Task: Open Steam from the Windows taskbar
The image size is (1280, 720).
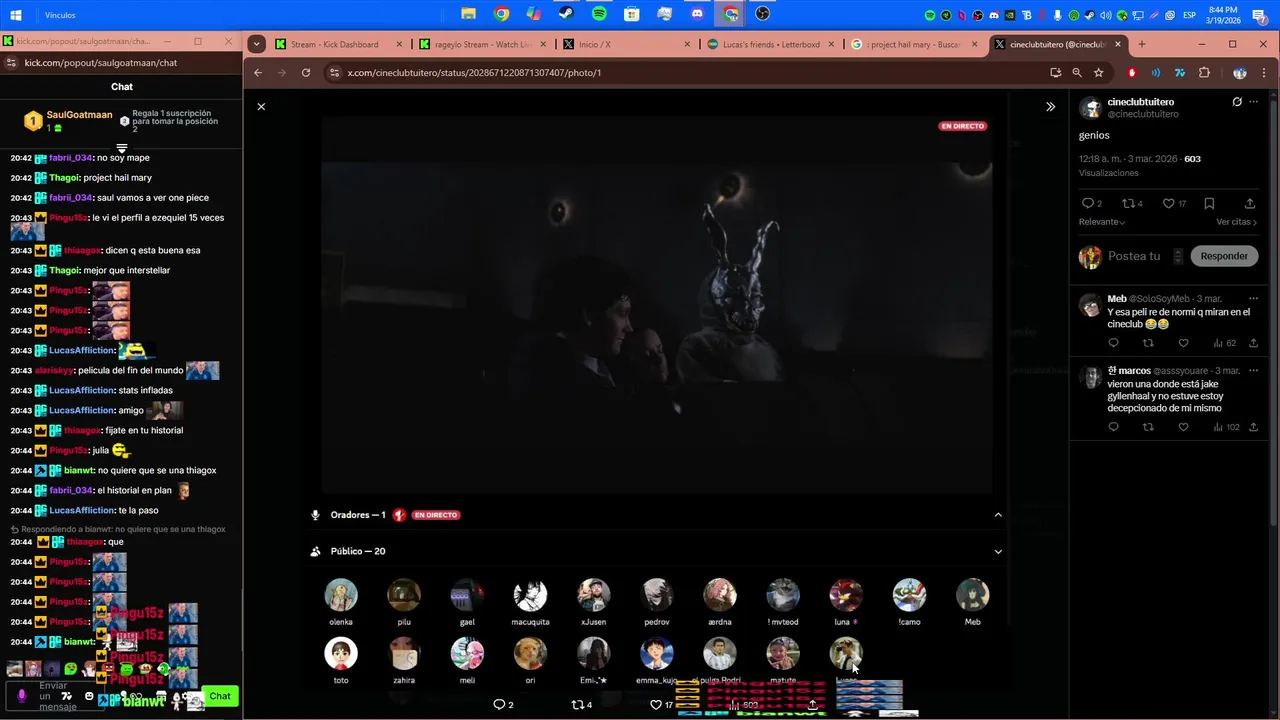Action: pos(566,14)
